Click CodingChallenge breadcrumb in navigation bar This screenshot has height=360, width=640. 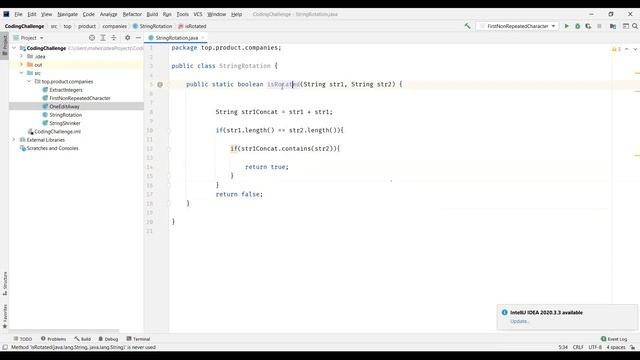24,26
